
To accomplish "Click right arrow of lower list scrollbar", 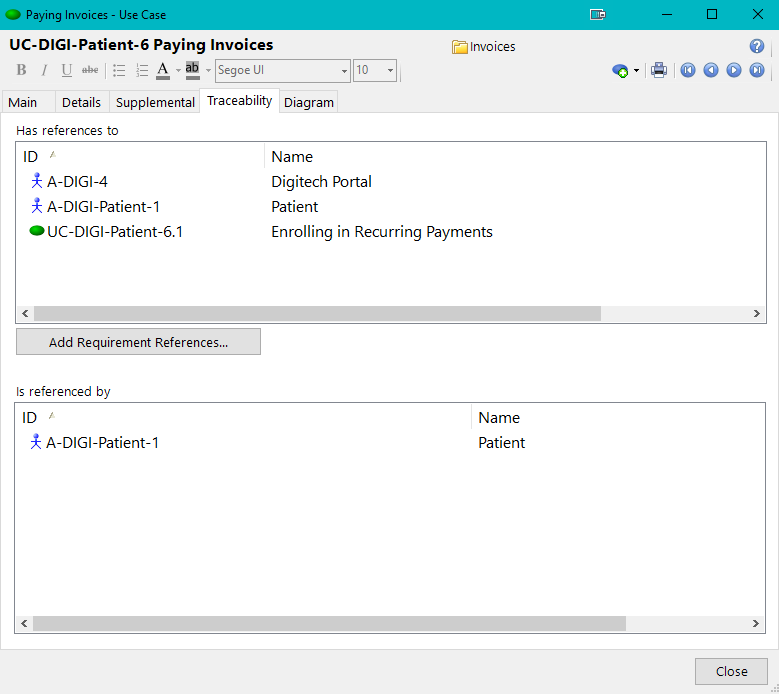I will [x=756, y=623].
